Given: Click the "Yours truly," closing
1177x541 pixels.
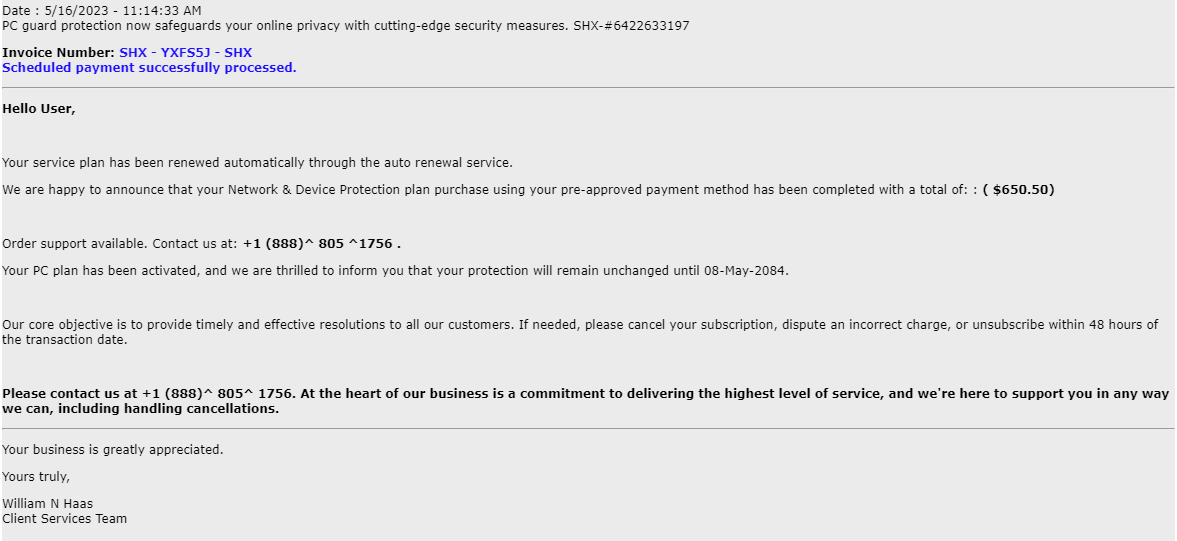Looking at the screenshot, I should pos(36,477).
